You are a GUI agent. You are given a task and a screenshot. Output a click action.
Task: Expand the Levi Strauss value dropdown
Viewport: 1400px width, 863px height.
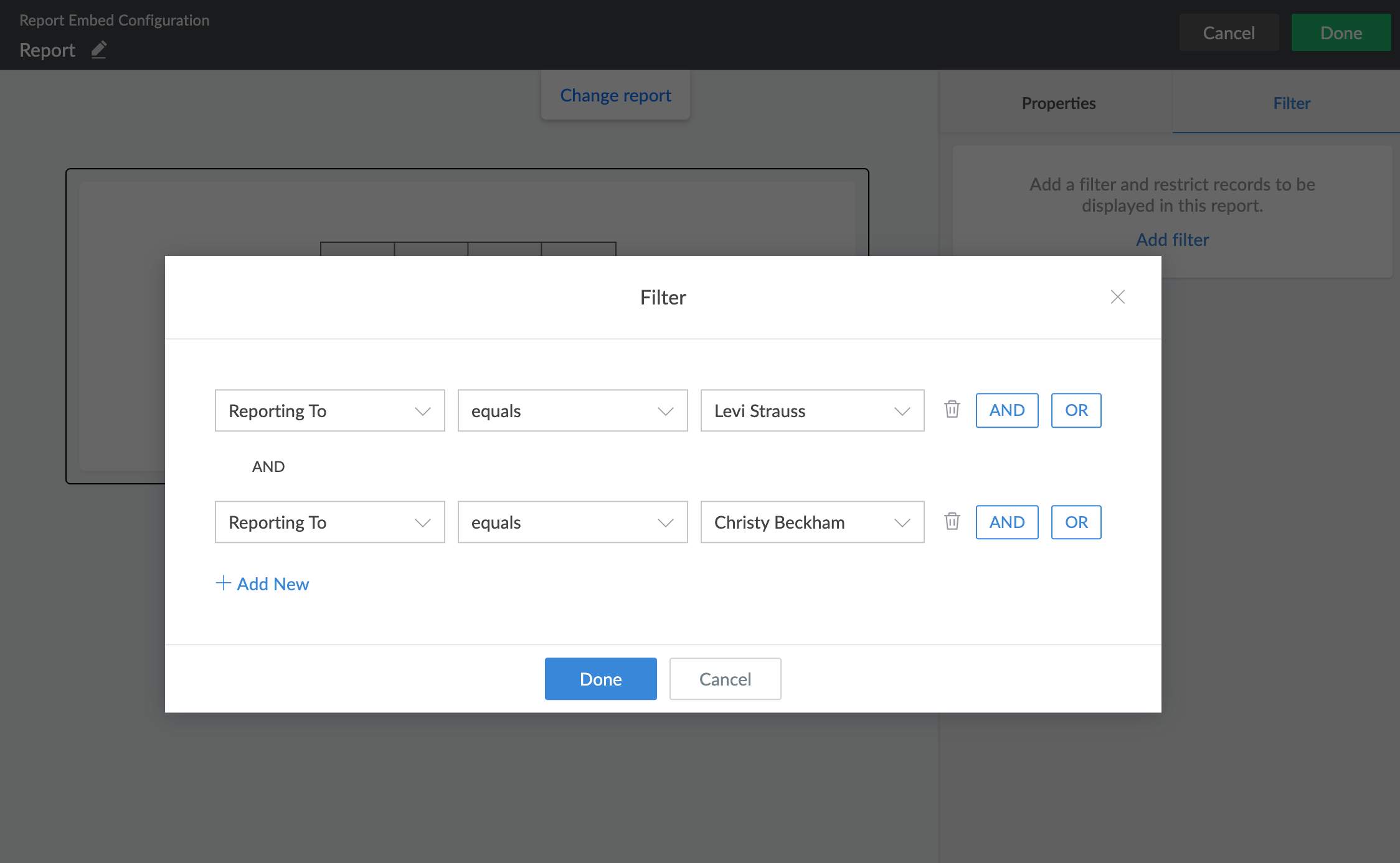pos(812,410)
